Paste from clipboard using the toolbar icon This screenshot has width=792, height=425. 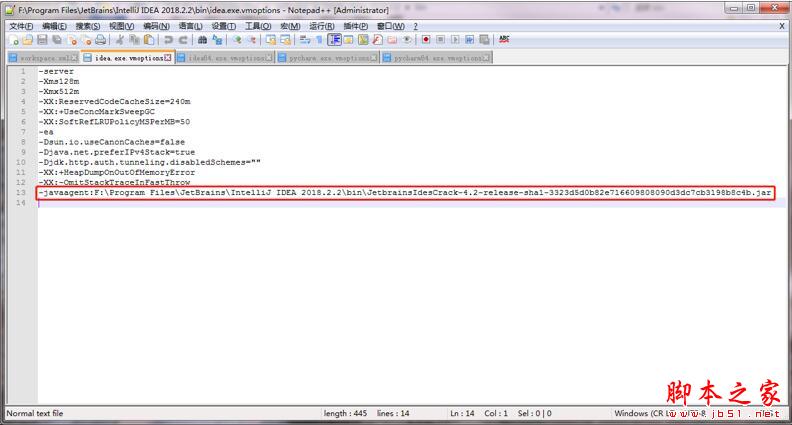(148, 40)
